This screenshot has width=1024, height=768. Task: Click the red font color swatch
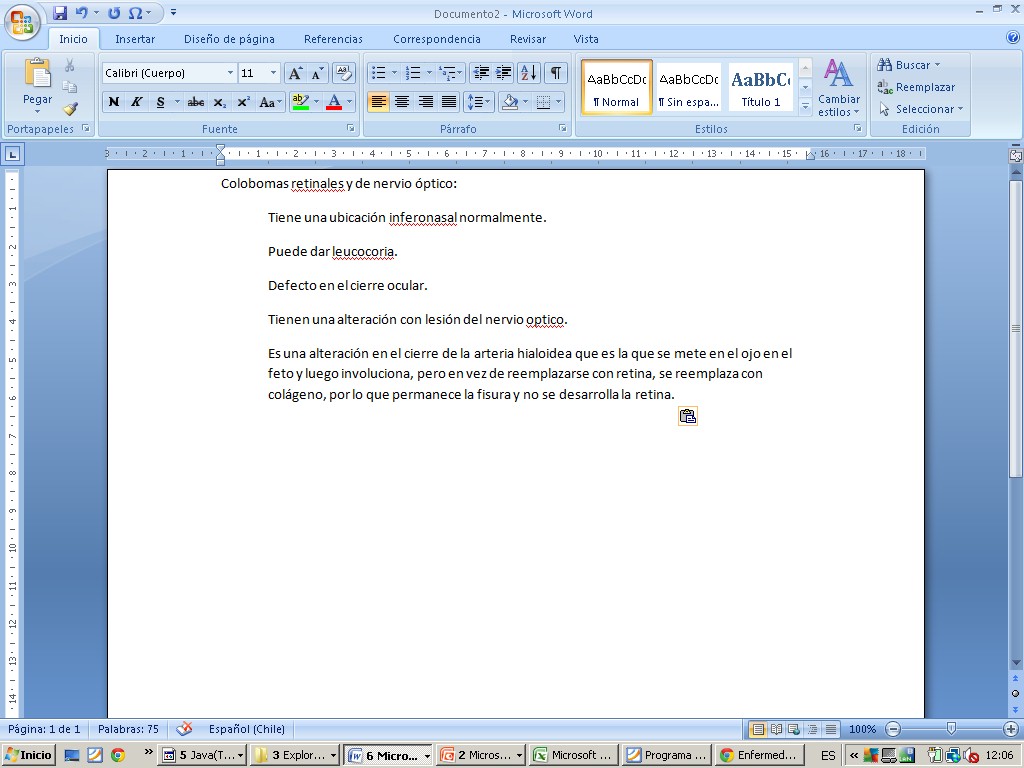(x=334, y=102)
